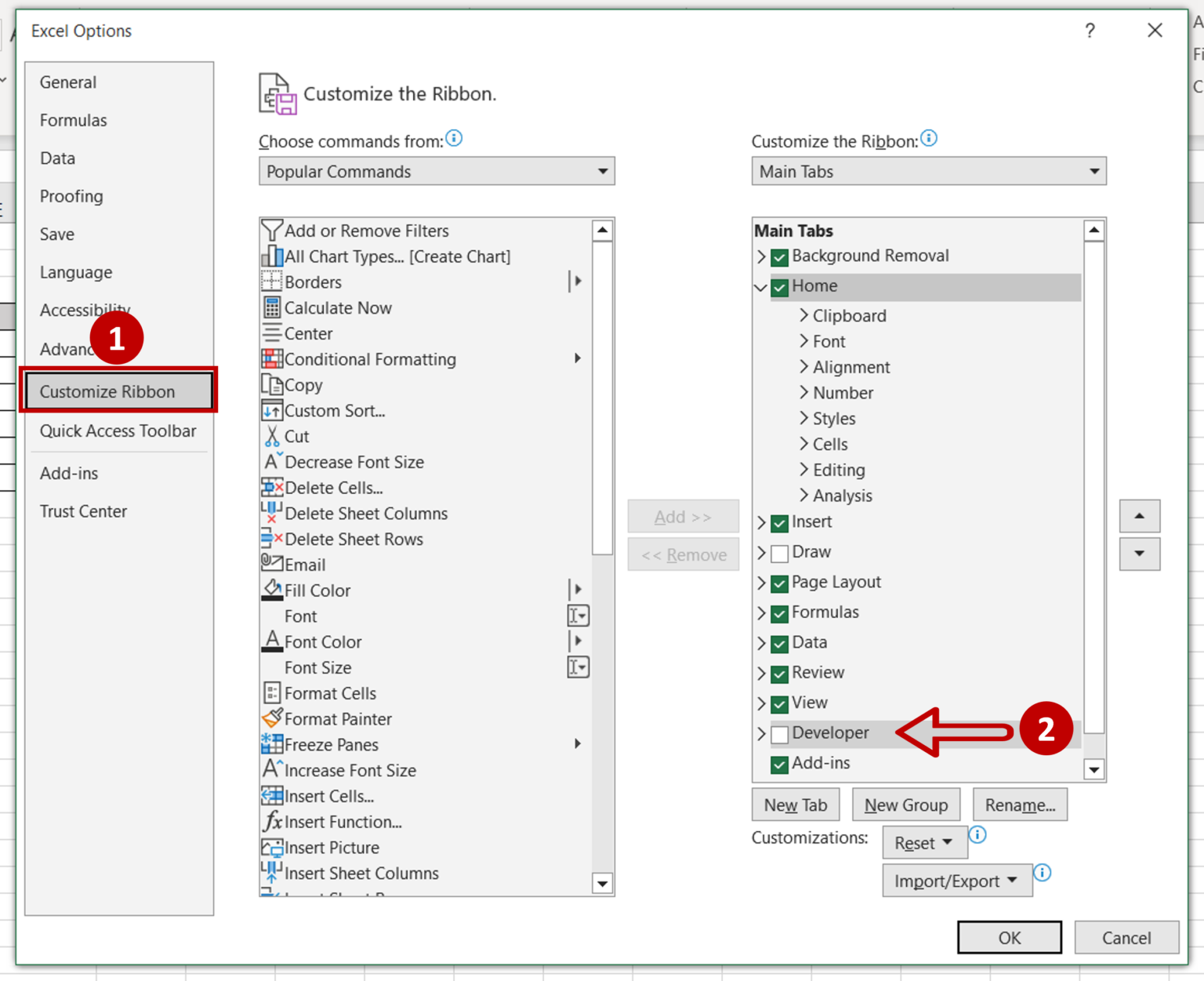This screenshot has width=1204, height=981.
Task: Switch to the Proofing category
Action: point(71,196)
